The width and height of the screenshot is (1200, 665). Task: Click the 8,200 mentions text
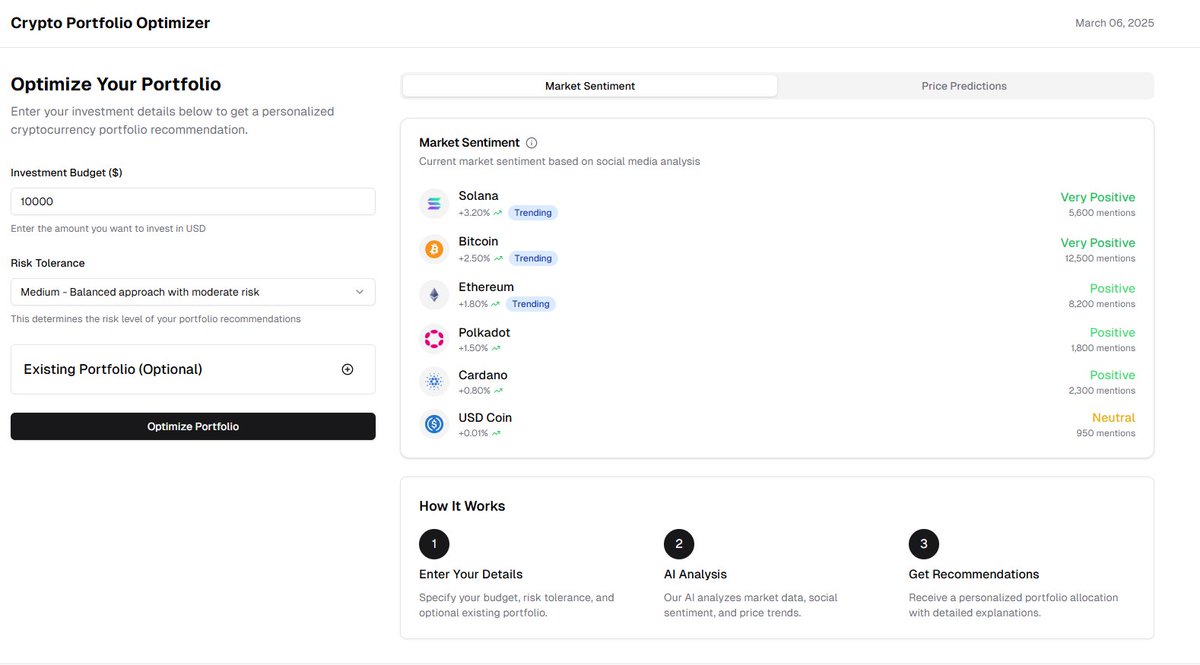click(1102, 304)
